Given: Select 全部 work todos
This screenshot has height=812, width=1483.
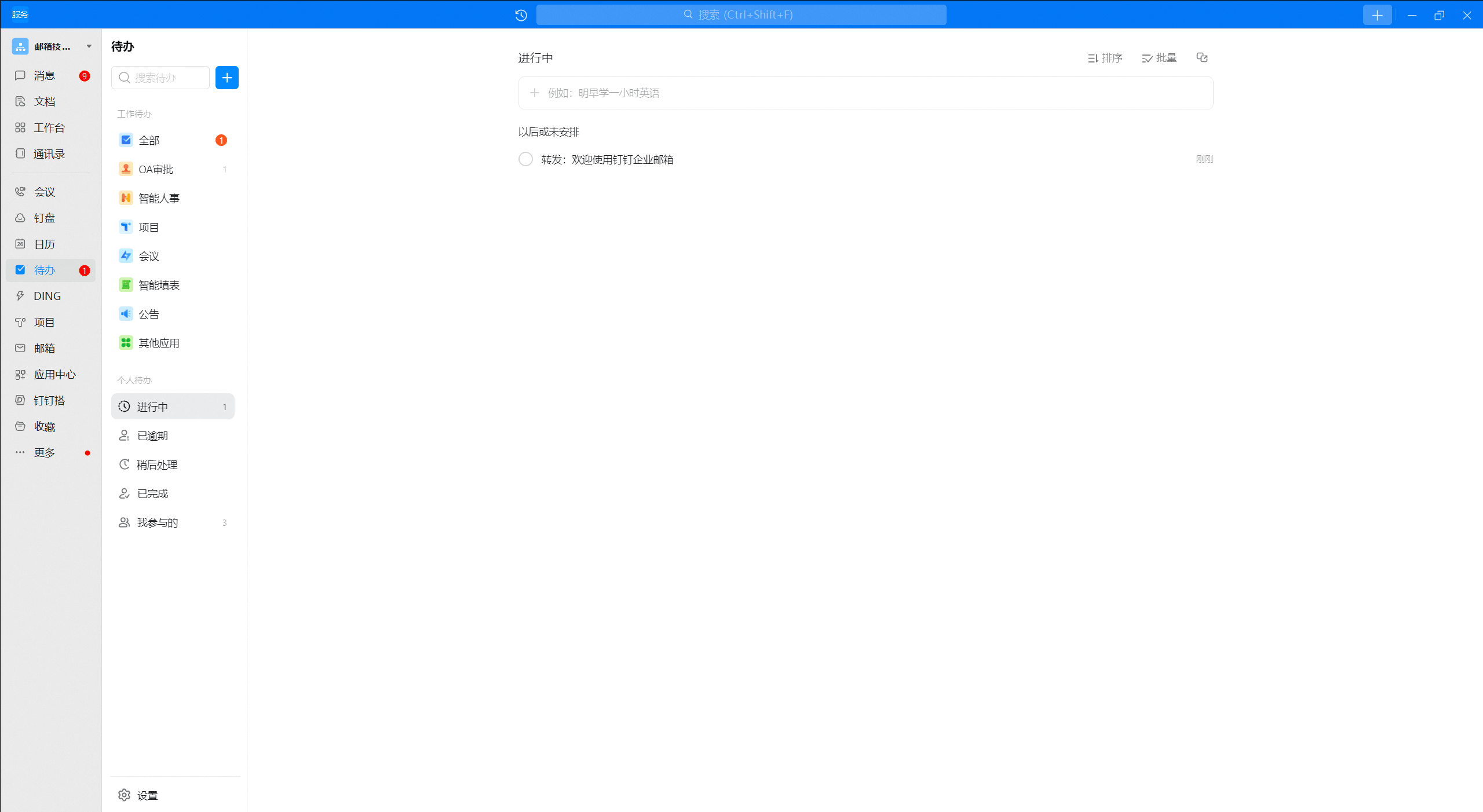Looking at the screenshot, I should point(173,140).
